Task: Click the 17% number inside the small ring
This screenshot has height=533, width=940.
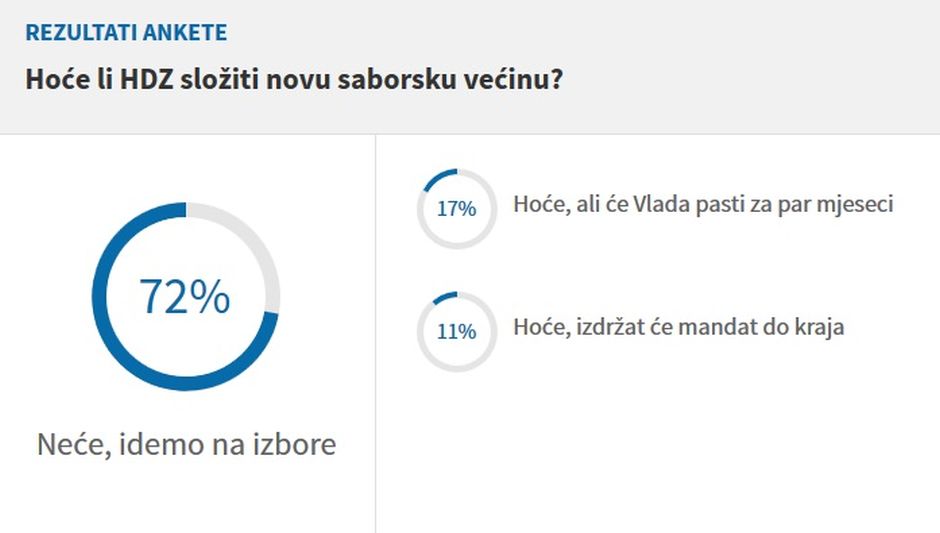Action: pos(456,209)
